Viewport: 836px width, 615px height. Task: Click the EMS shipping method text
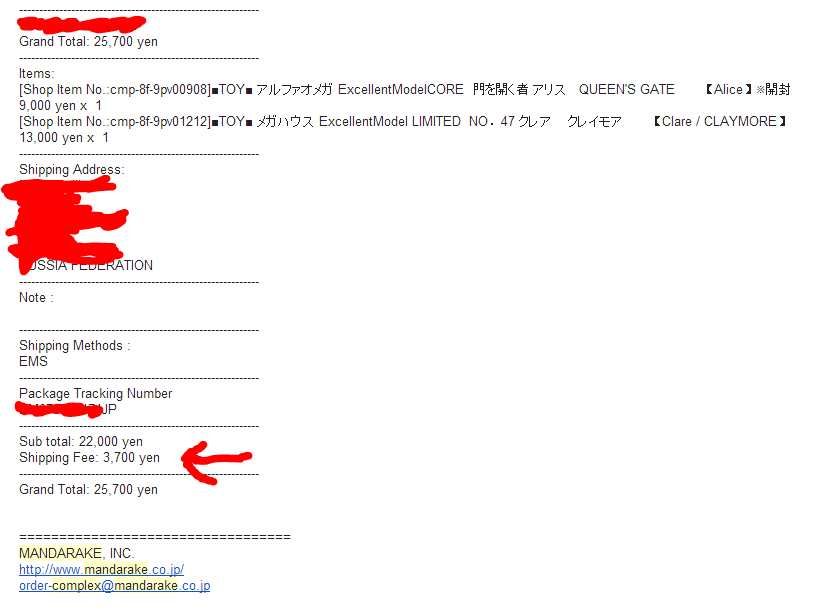[x=33, y=362]
